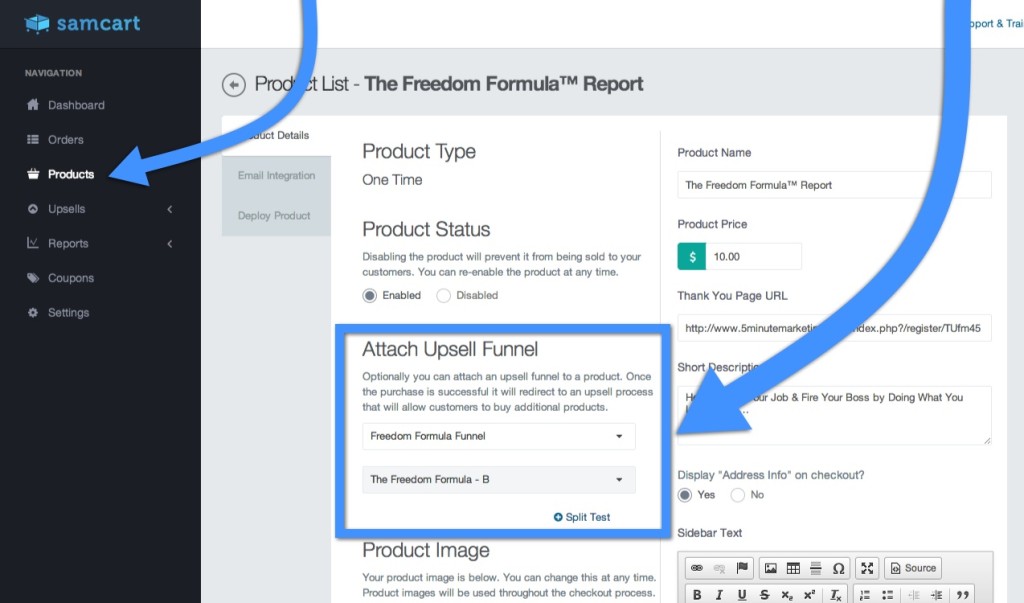Insert an image in Sidebar Text editor
Image resolution: width=1024 pixels, height=603 pixels.
771,568
